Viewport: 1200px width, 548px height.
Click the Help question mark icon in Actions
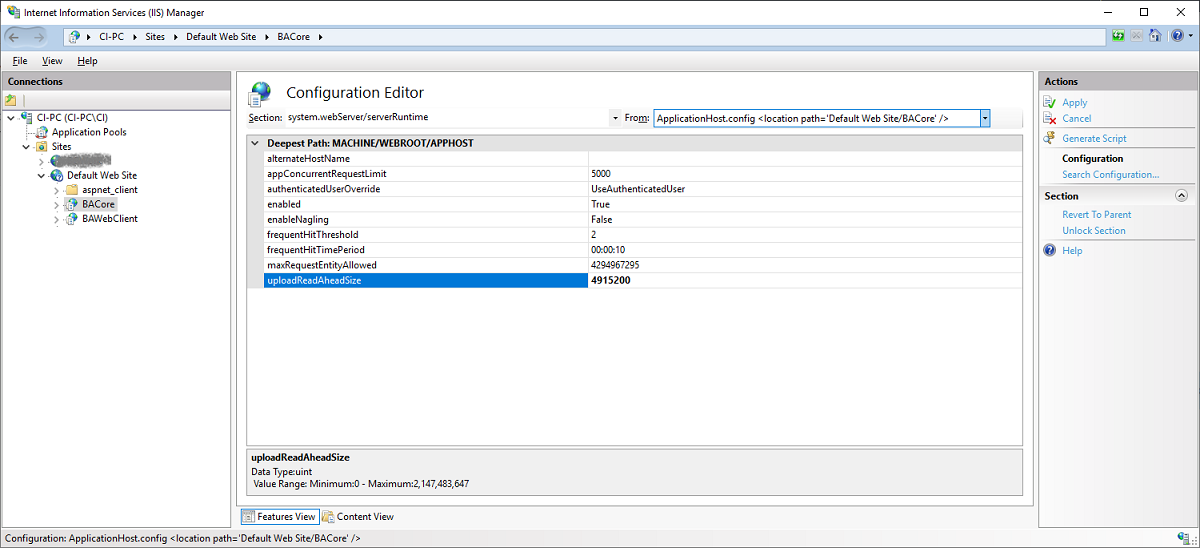coord(1049,250)
